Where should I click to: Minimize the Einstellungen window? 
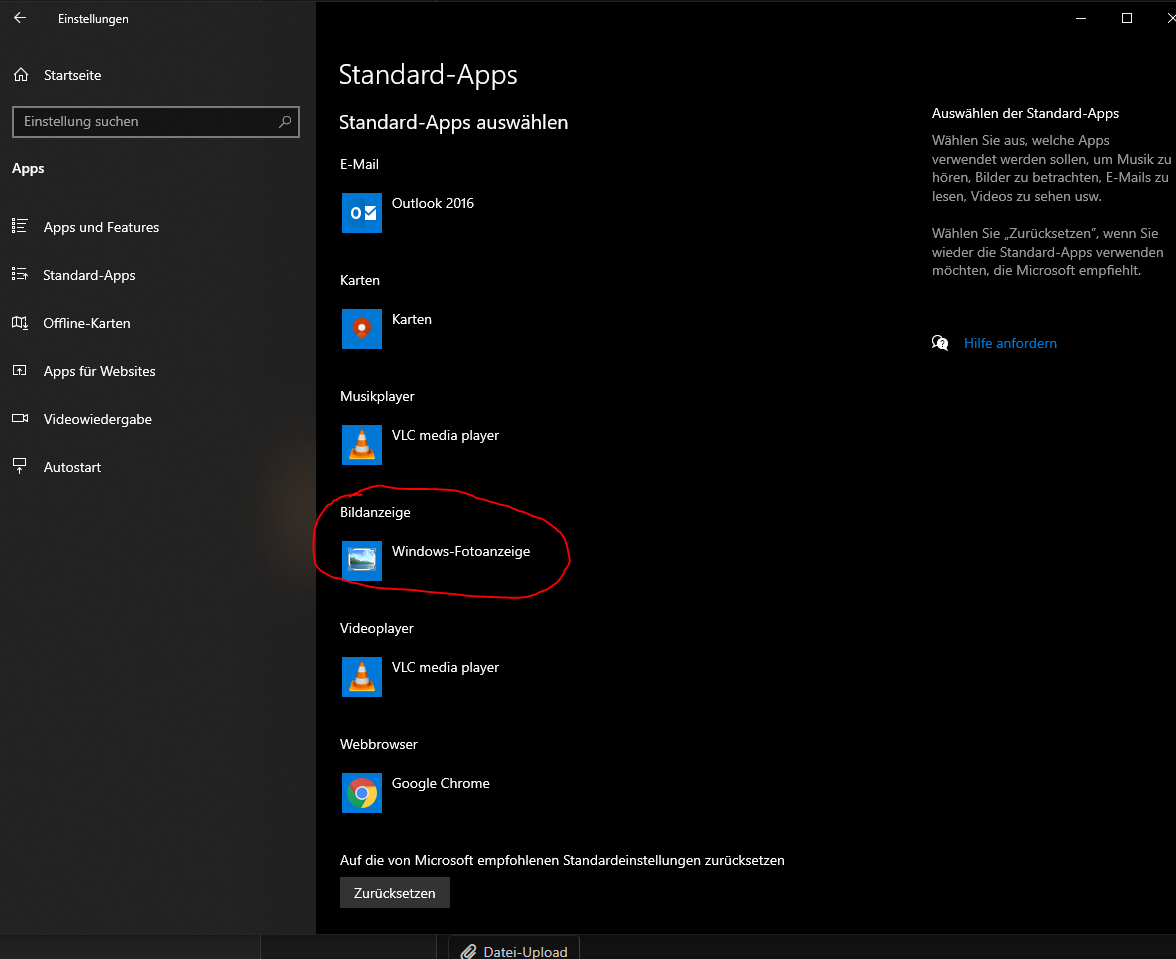point(1081,18)
